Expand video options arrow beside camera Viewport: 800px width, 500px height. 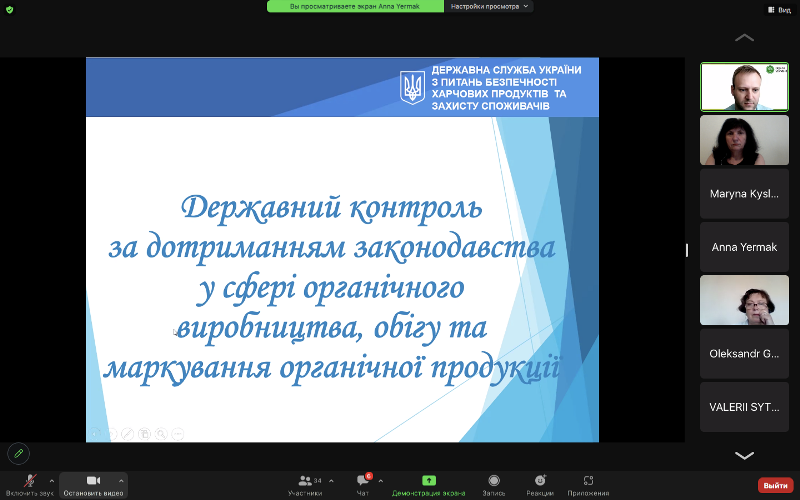121,480
